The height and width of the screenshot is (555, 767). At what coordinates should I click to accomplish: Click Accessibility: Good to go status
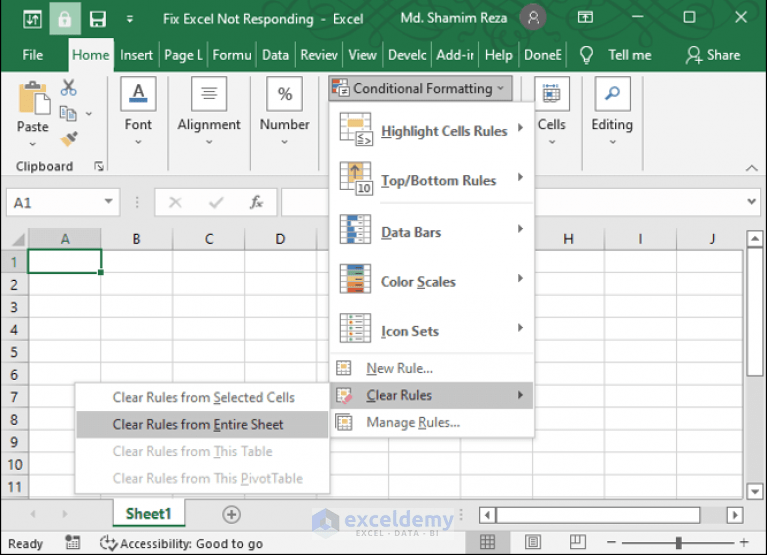pos(181,543)
